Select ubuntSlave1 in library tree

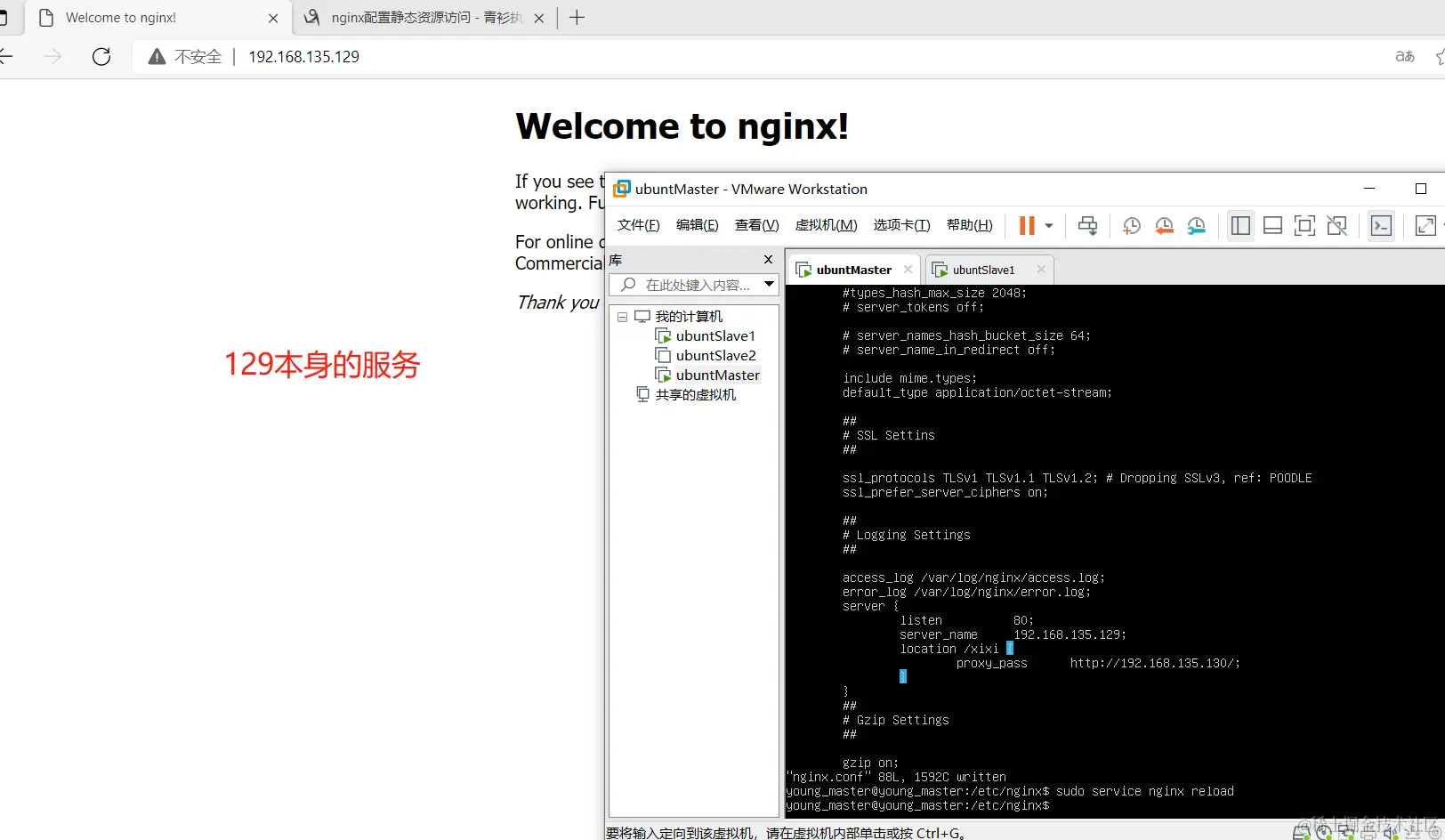pyautogui.click(x=715, y=336)
